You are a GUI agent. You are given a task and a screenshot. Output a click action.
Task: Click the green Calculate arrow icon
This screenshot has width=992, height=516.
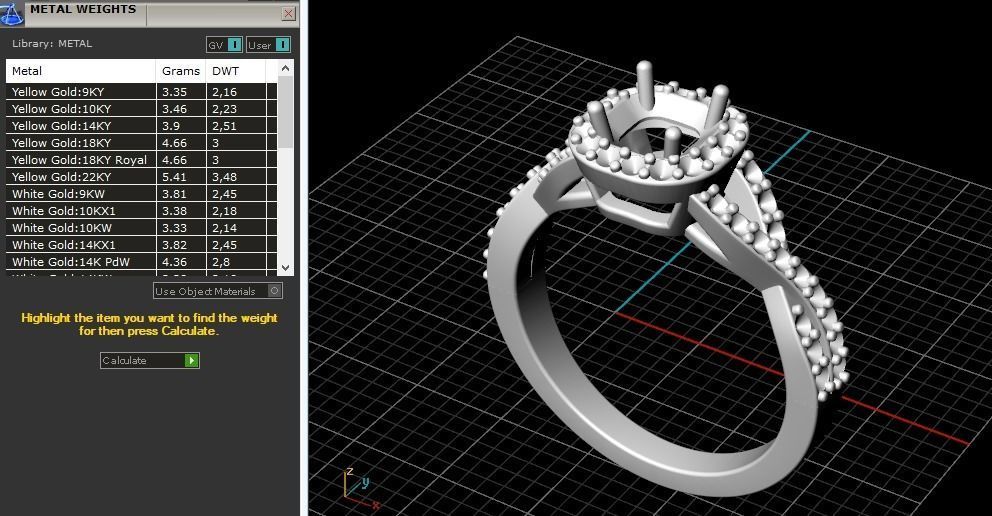(191, 360)
